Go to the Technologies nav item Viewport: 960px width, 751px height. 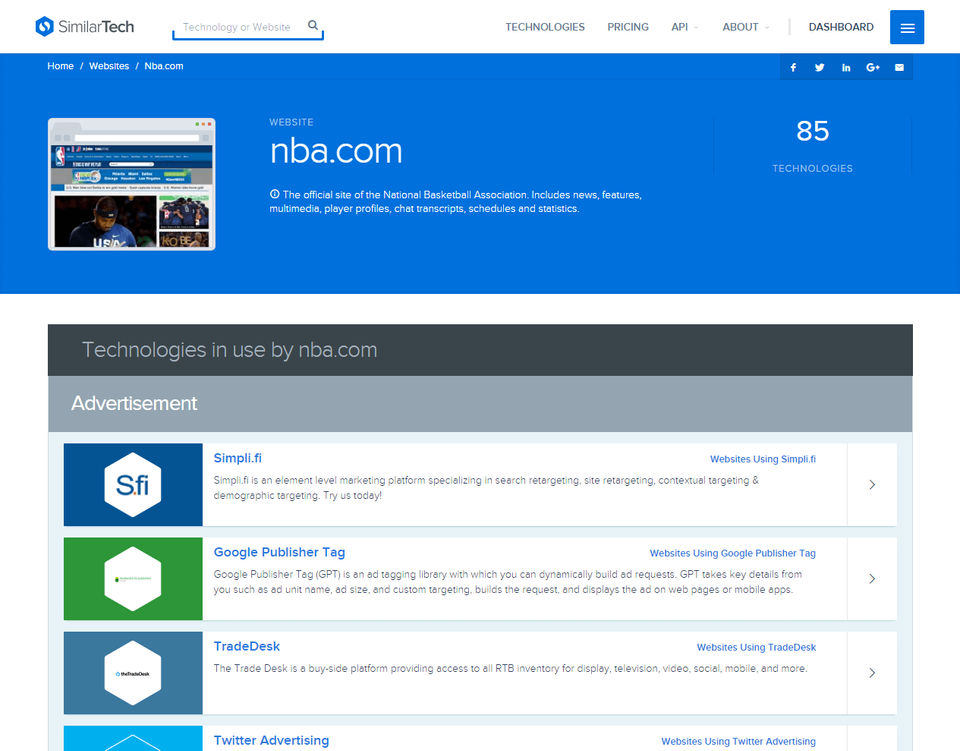click(545, 27)
